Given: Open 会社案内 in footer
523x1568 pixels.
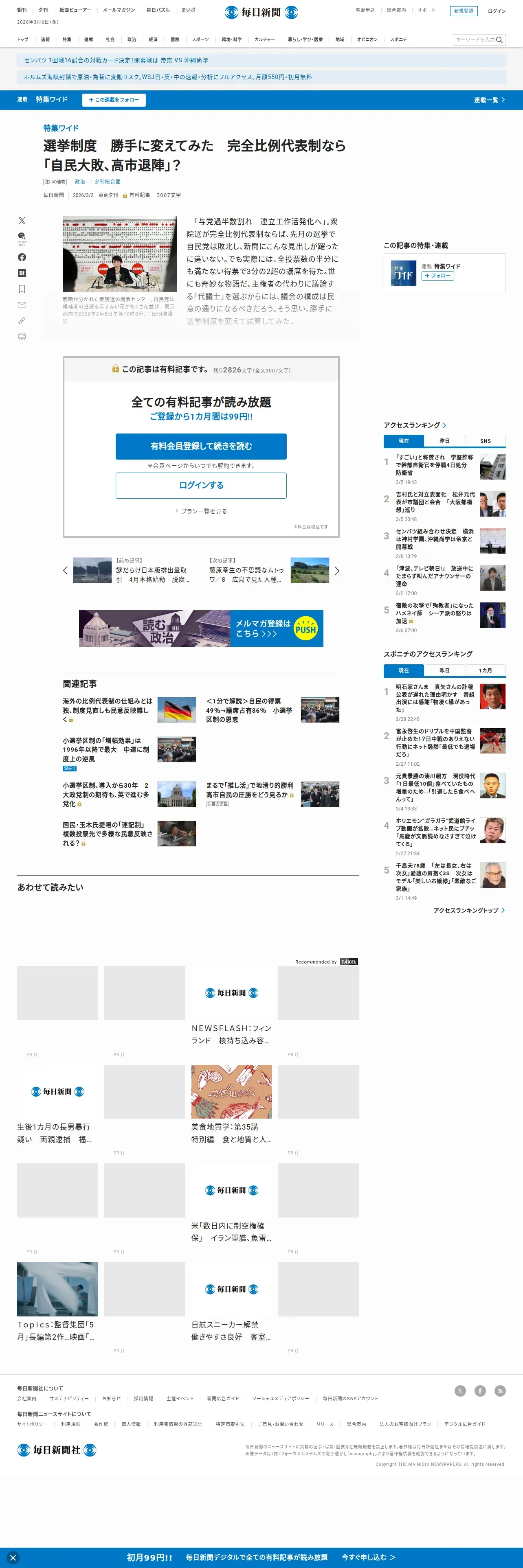Looking at the screenshot, I should coord(27,1398).
